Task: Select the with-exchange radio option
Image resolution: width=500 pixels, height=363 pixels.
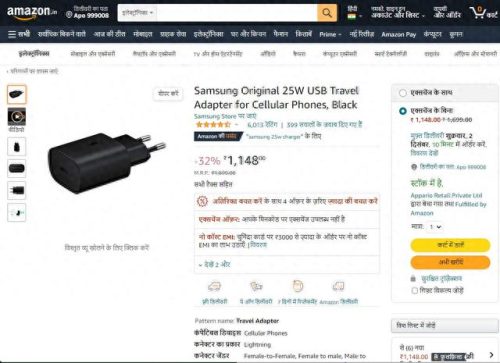Action: pos(403,93)
